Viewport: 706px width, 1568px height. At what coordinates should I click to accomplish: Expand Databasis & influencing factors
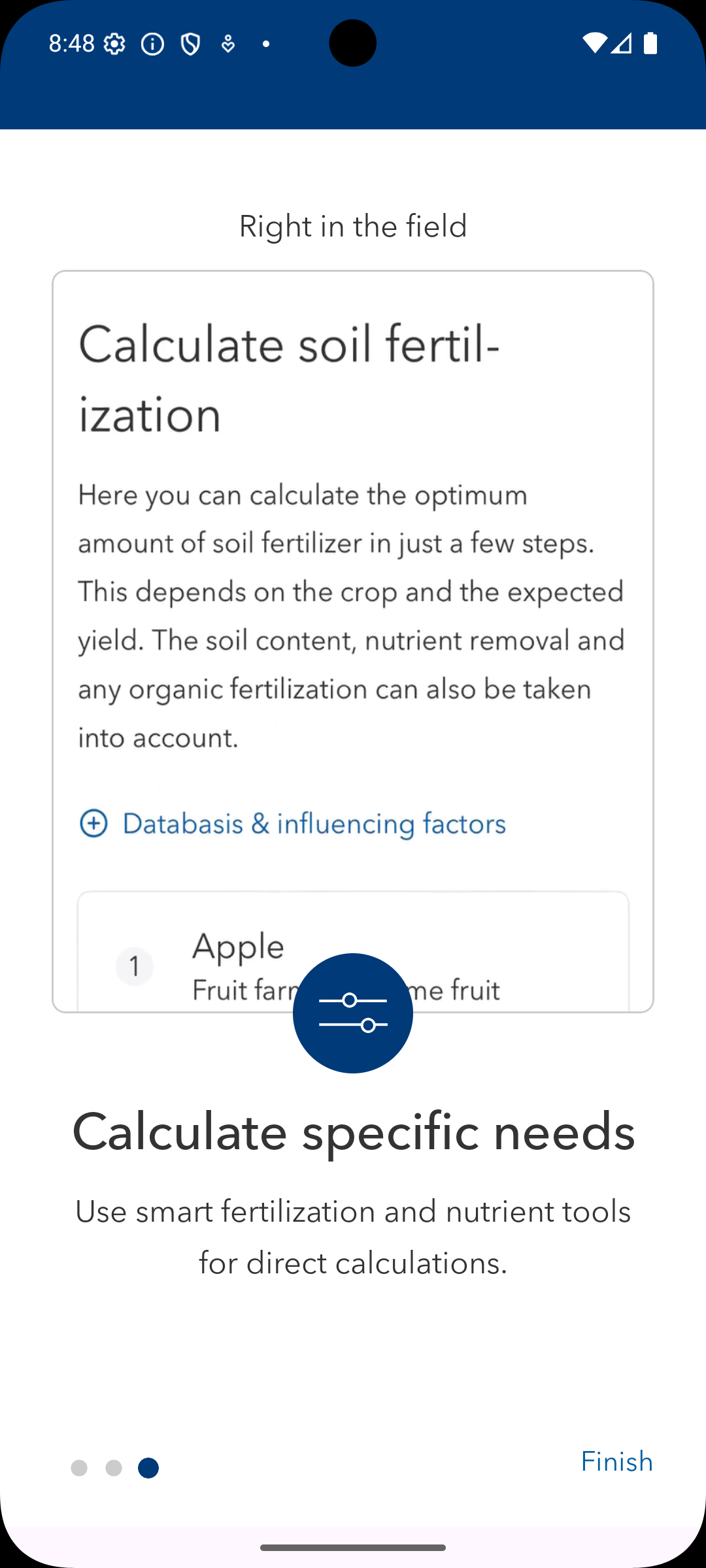coord(314,823)
